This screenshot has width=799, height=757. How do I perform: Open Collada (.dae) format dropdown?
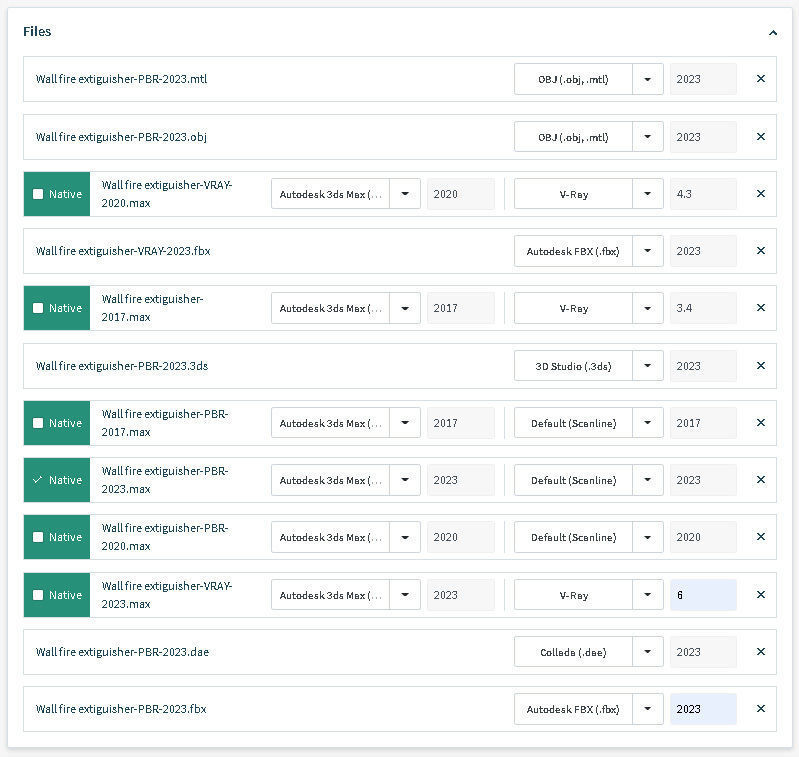648,652
